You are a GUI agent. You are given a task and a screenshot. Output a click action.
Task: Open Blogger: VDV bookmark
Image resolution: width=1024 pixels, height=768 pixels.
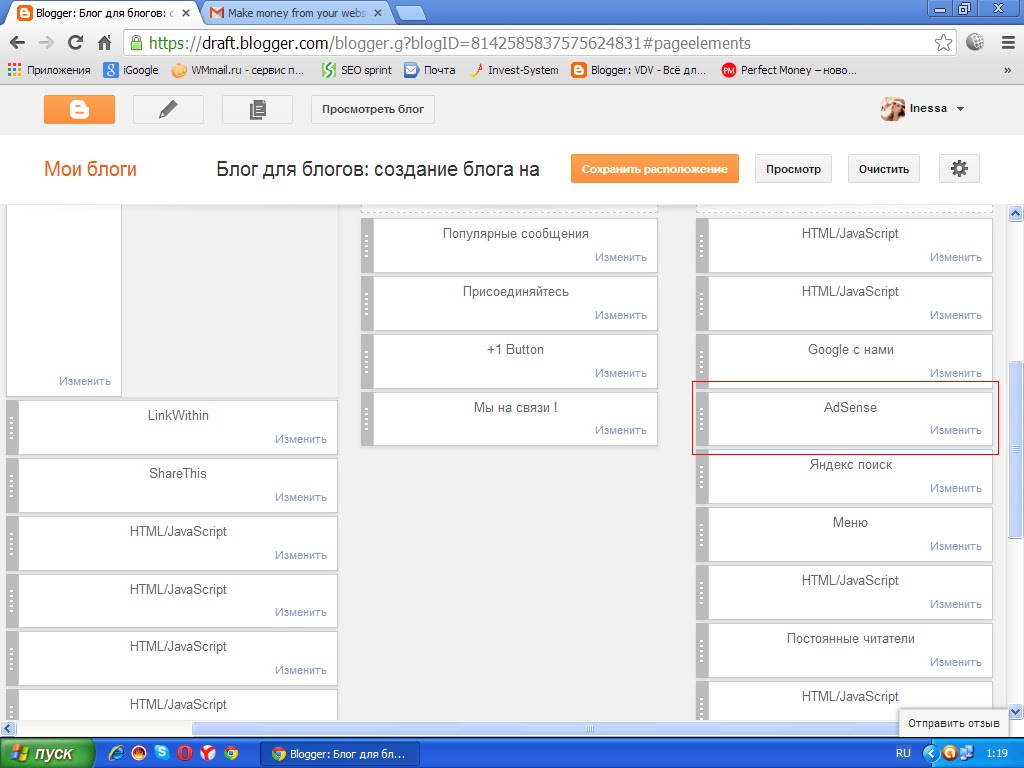[x=639, y=70]
